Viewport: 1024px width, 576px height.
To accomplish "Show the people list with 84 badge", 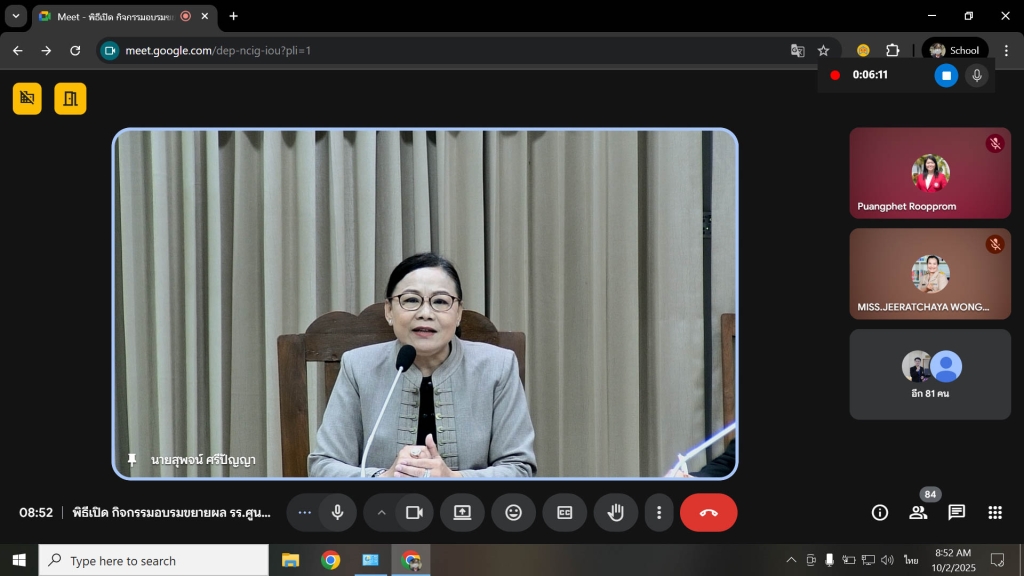I will (x=918, y=512).
